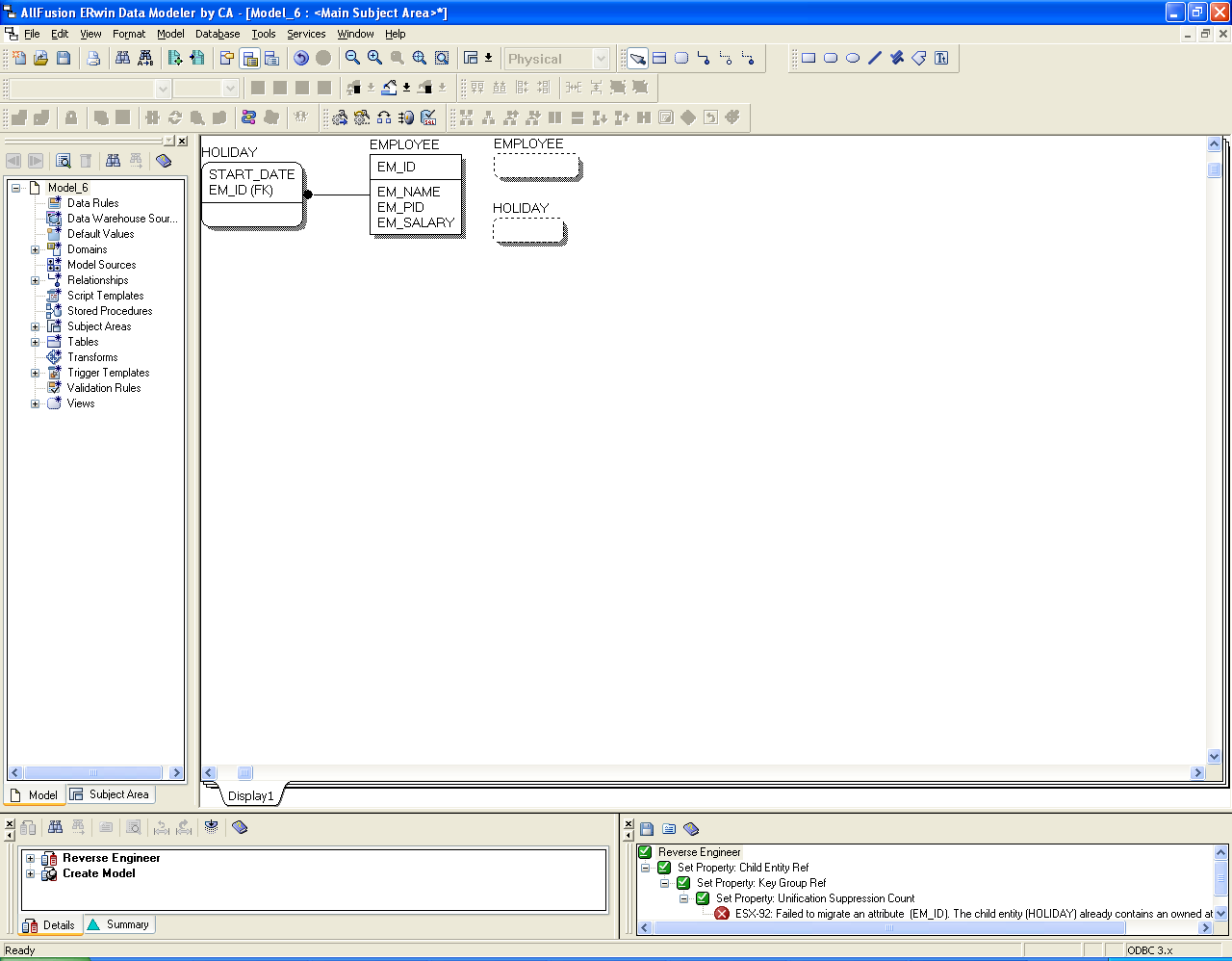Select the Text box drawing tool
Screen dimensions: 1232x961
pos(941,59)
